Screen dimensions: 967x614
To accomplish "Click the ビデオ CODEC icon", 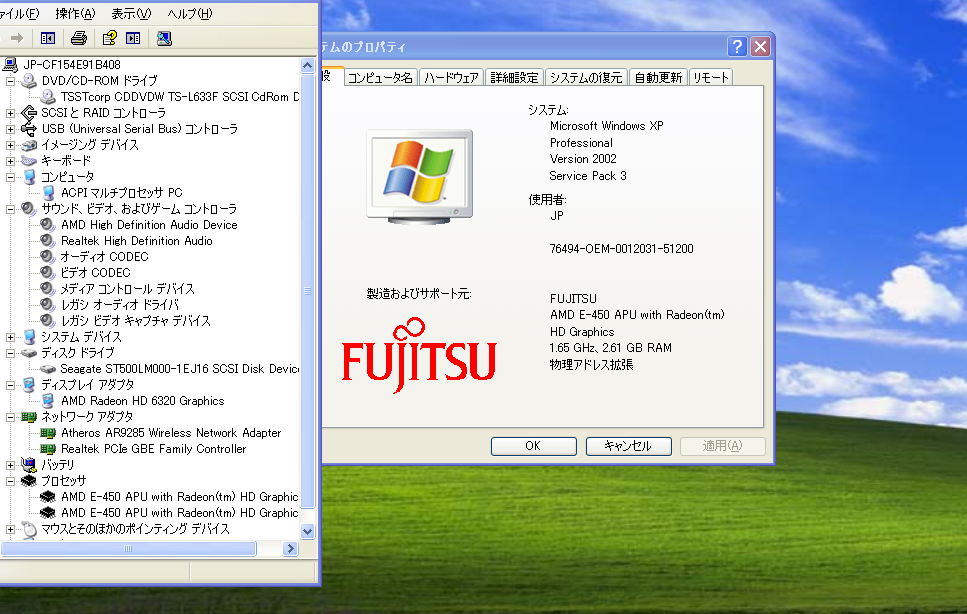I will pos(48,273).
